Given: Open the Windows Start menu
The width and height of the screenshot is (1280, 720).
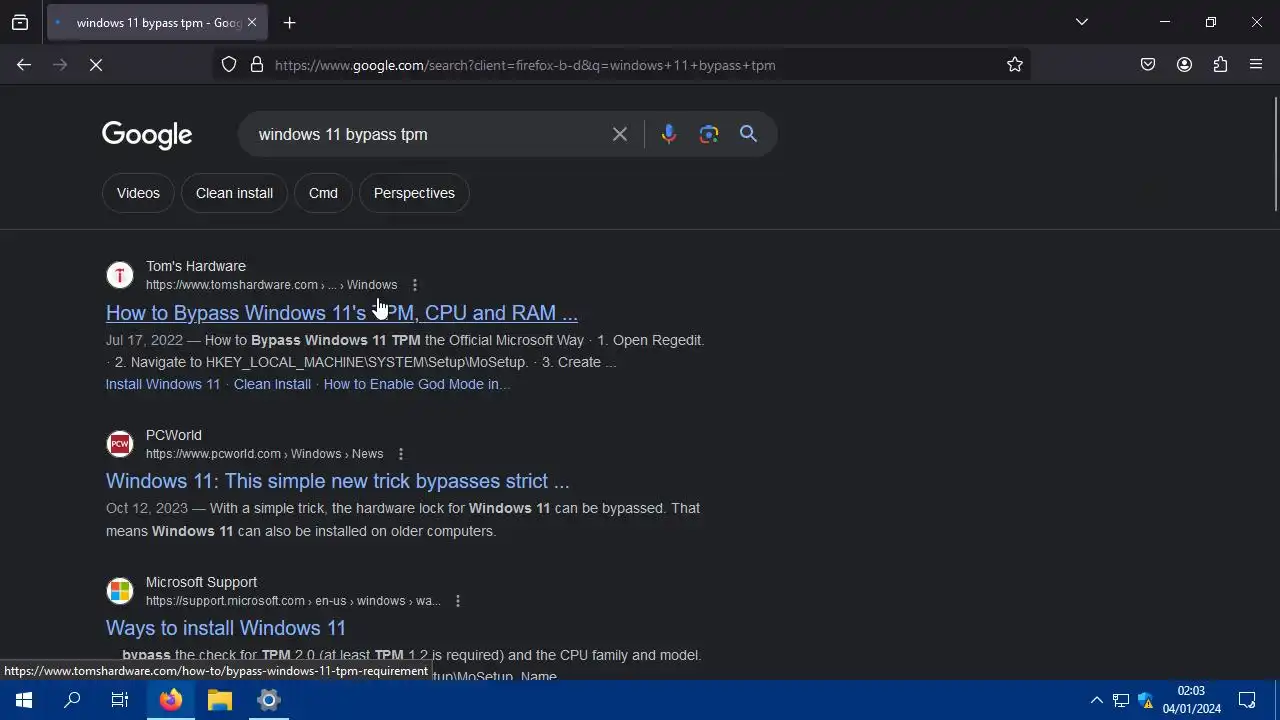Looking at the screenshot, I should (x=24, y=700).
